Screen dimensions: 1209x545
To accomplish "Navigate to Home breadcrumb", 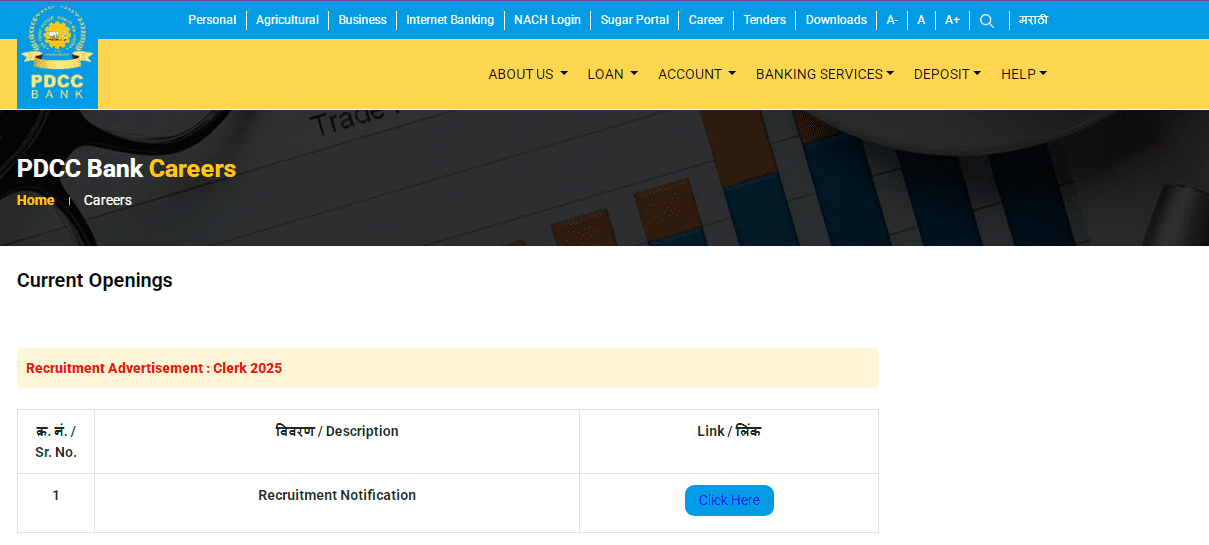I will pos(36,200).
